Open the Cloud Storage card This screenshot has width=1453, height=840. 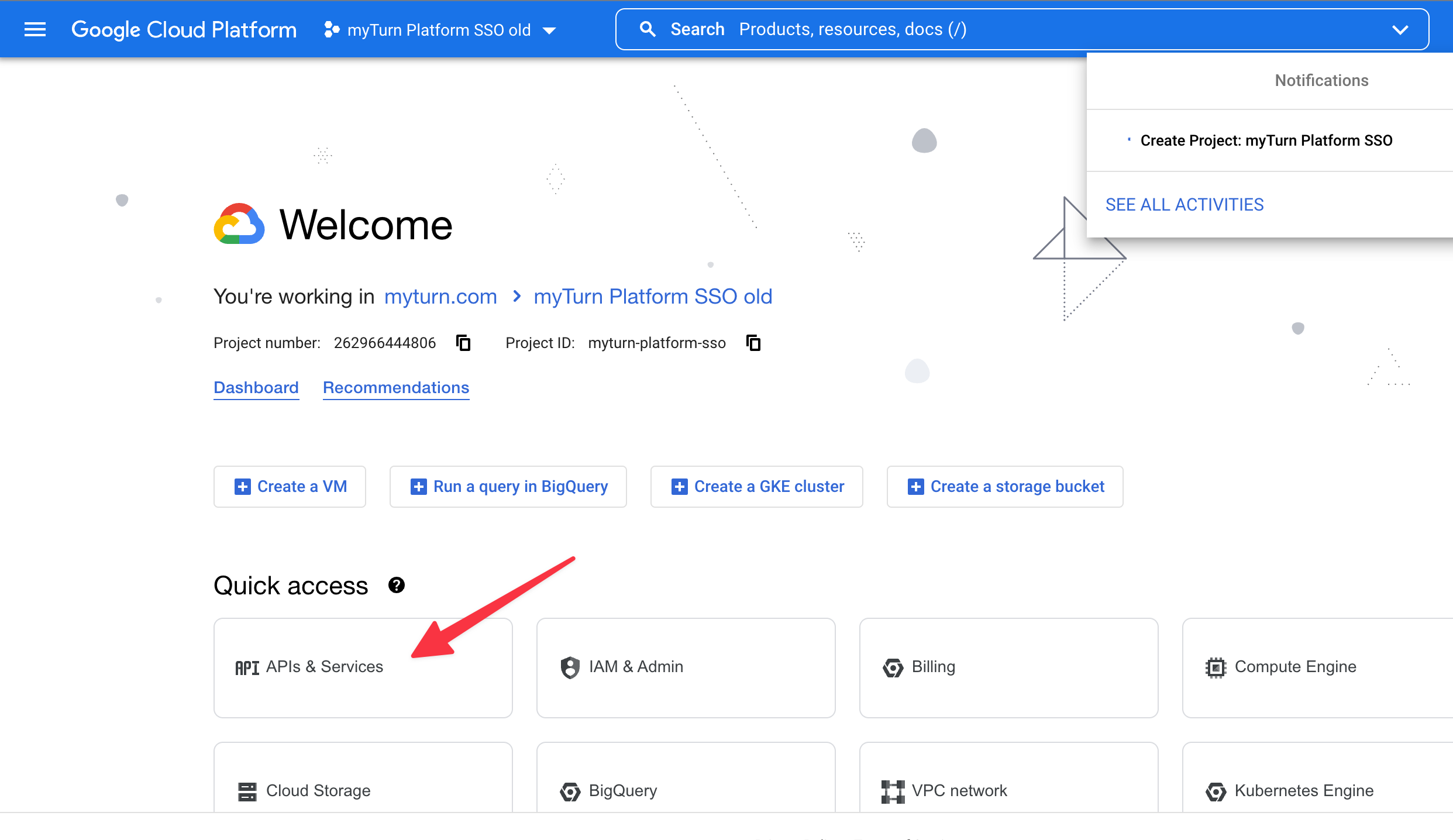click(x=363, y=777)
